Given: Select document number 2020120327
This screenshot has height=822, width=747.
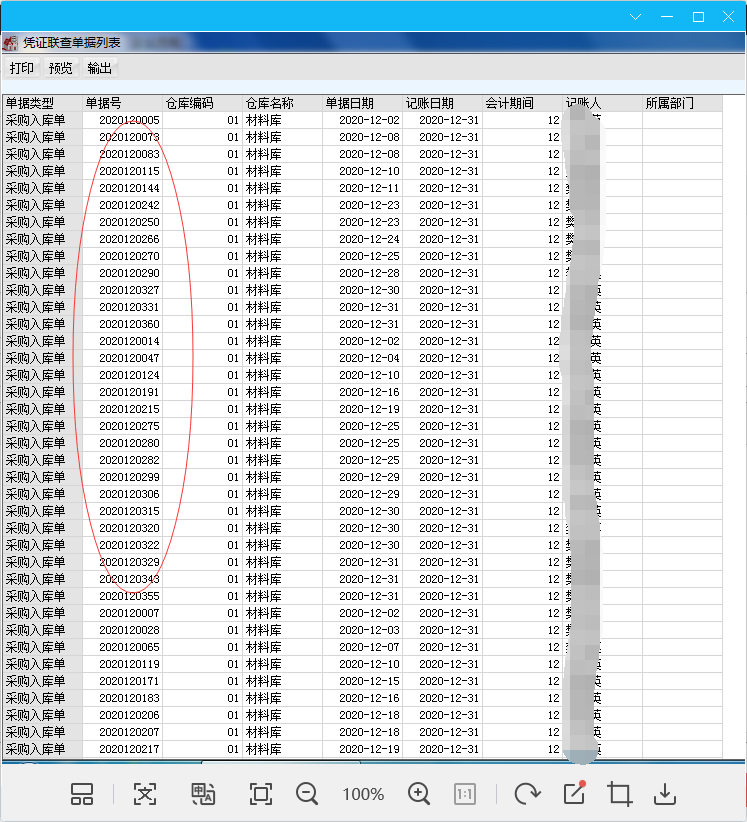Looking at the screenshot, I should 129,290.
